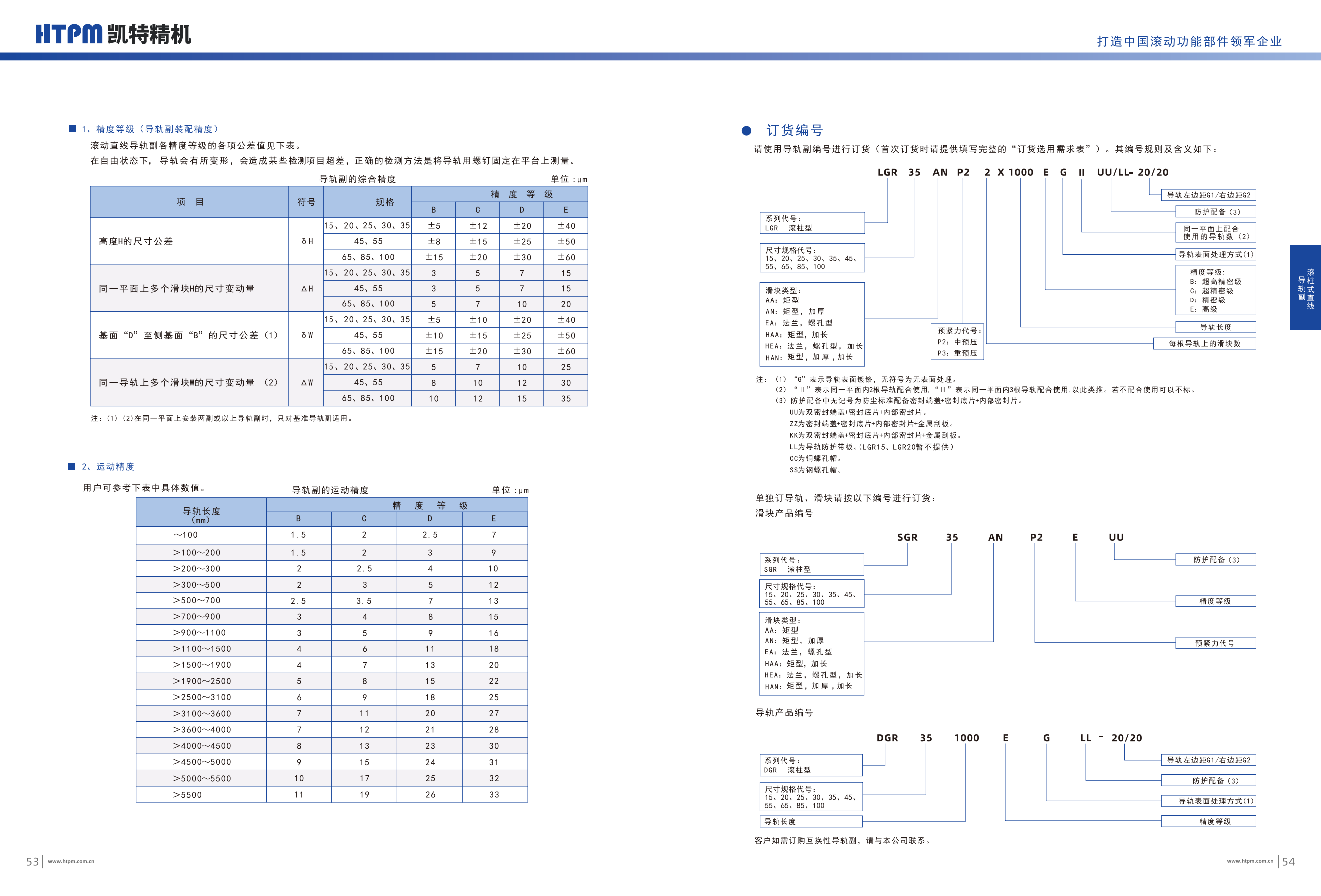This screenshot has height=896, width=1321.
Task: Click the 导轨长度 box in the LGR diagram
Action: 1215,327
